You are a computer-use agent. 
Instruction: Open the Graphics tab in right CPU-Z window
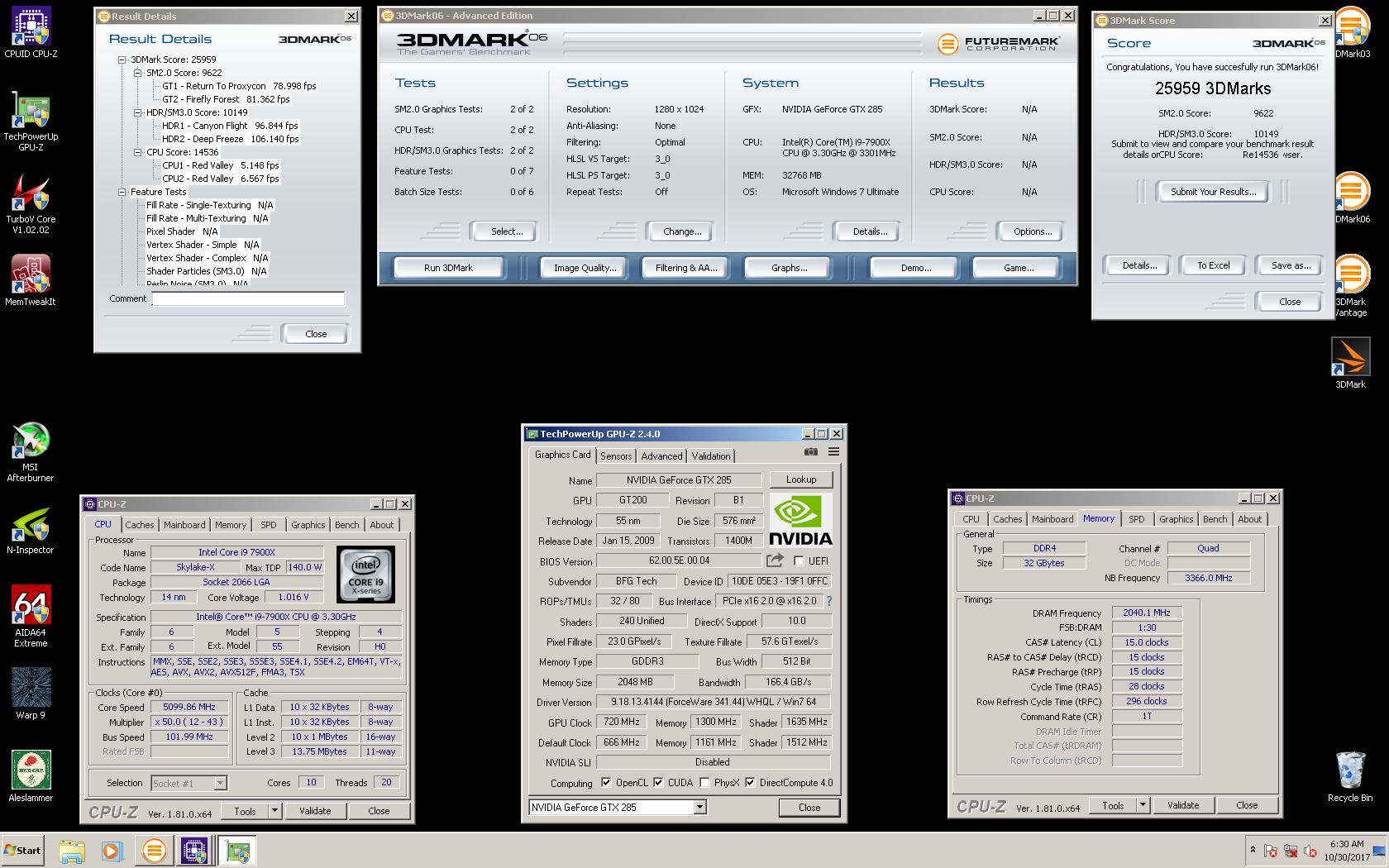pyautogui.click(x=1176, y=519)
